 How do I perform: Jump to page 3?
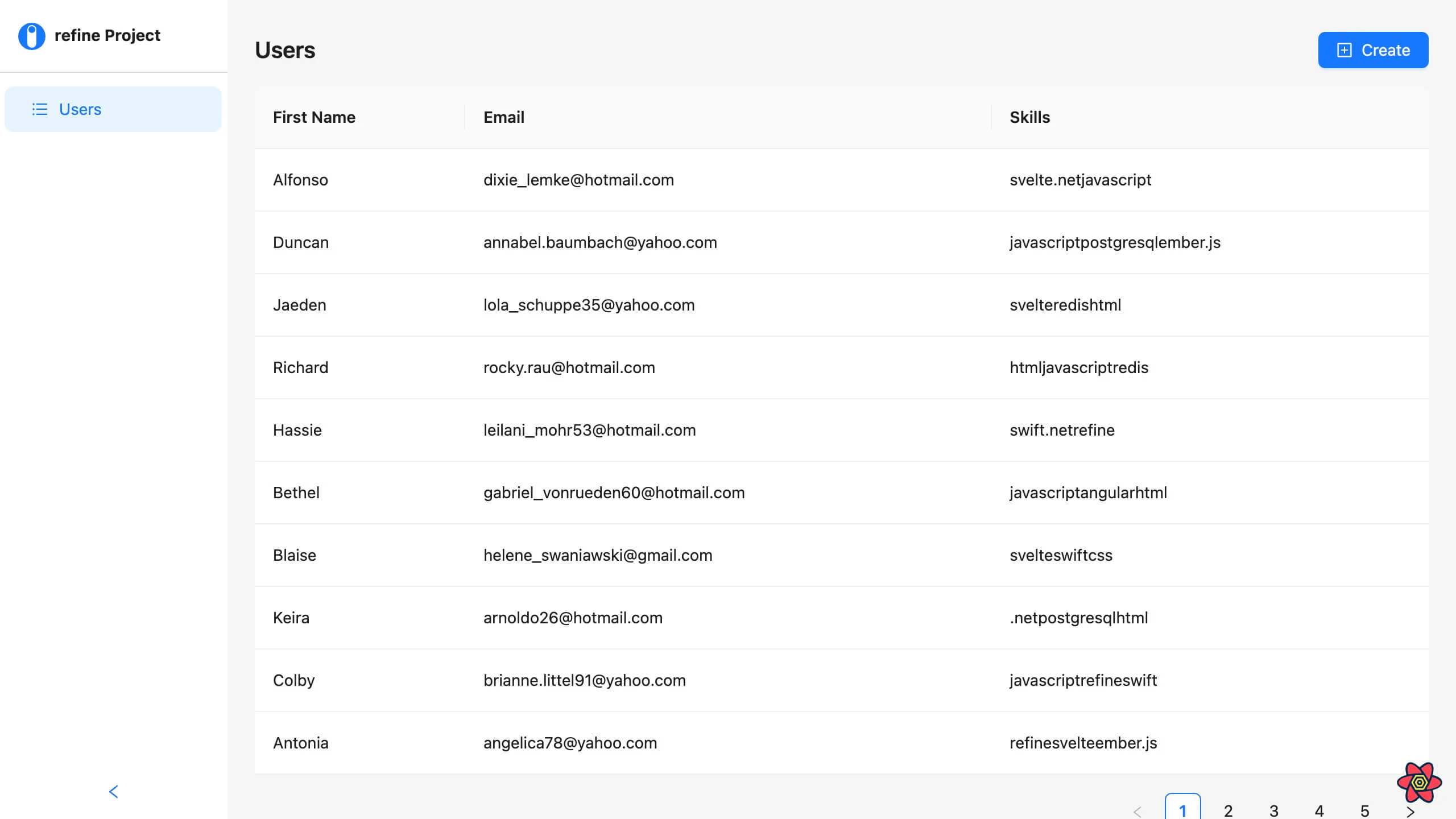tap(1273, 810)
